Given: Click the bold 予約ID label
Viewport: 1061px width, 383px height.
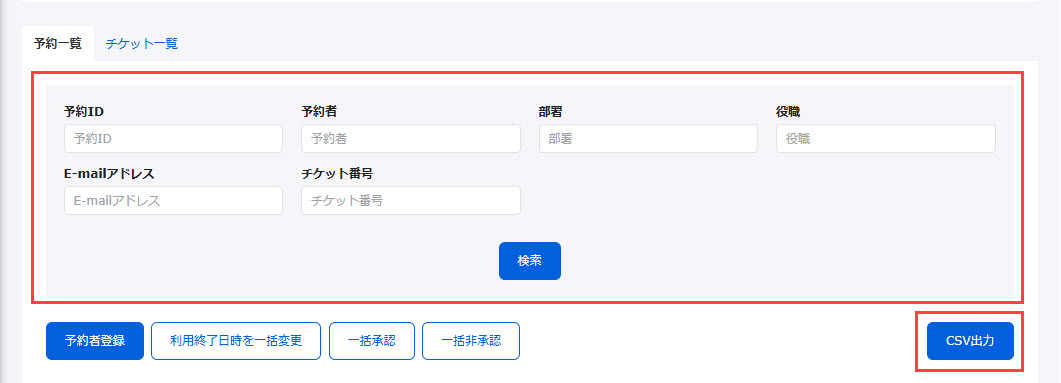Looking at the screenshot, I should pos(84,112).
